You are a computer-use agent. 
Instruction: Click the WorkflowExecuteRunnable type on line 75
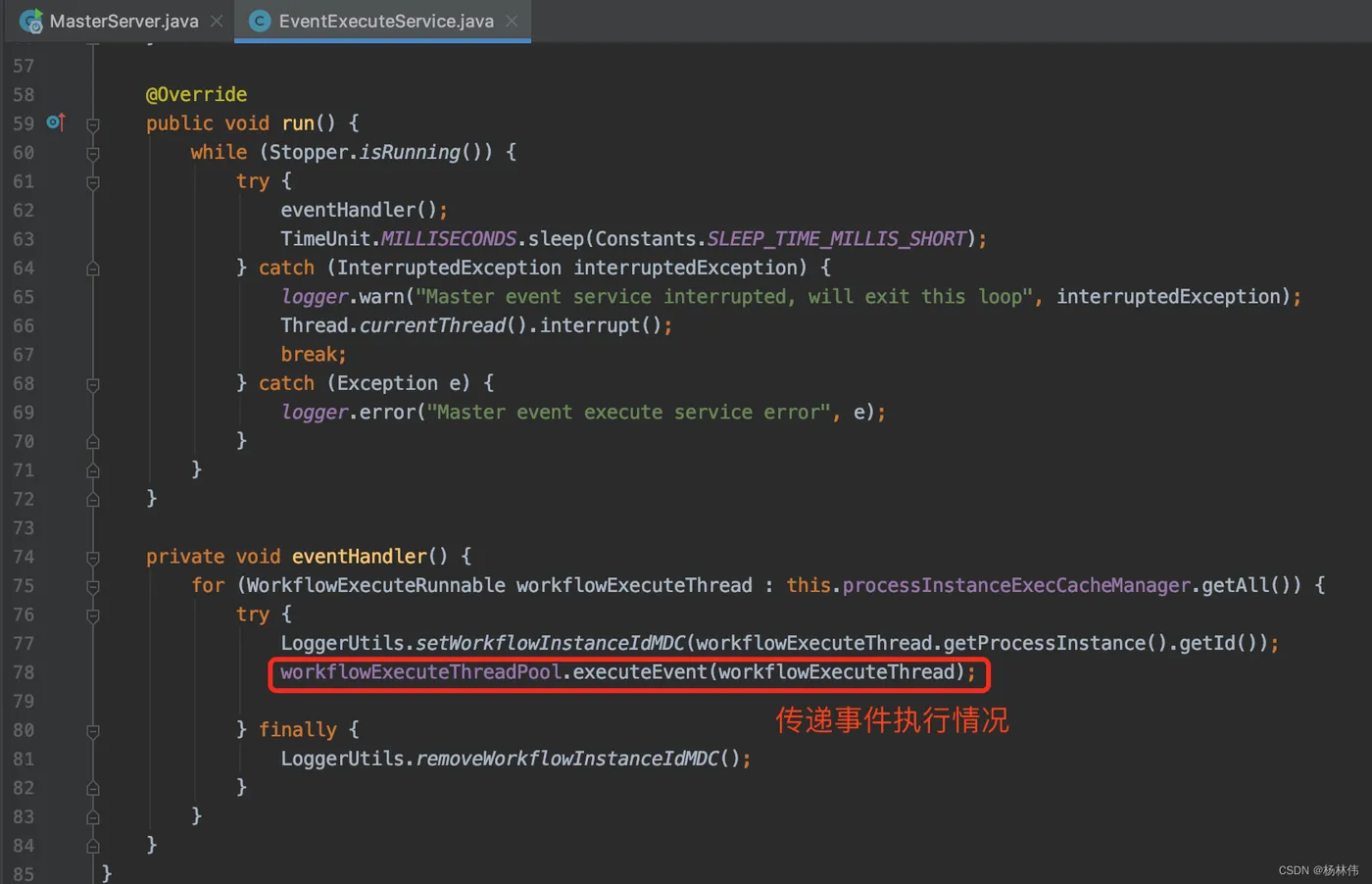click(x=376, y=585)
